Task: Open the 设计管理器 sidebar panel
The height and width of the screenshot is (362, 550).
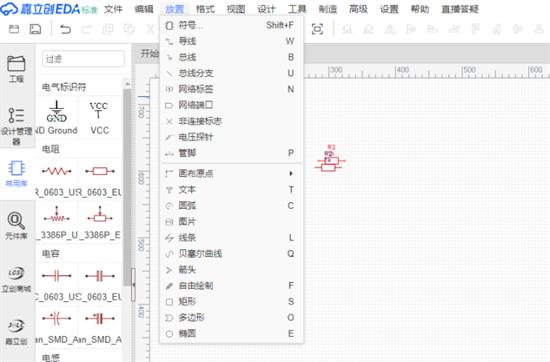Action: [x=16, y=126]
